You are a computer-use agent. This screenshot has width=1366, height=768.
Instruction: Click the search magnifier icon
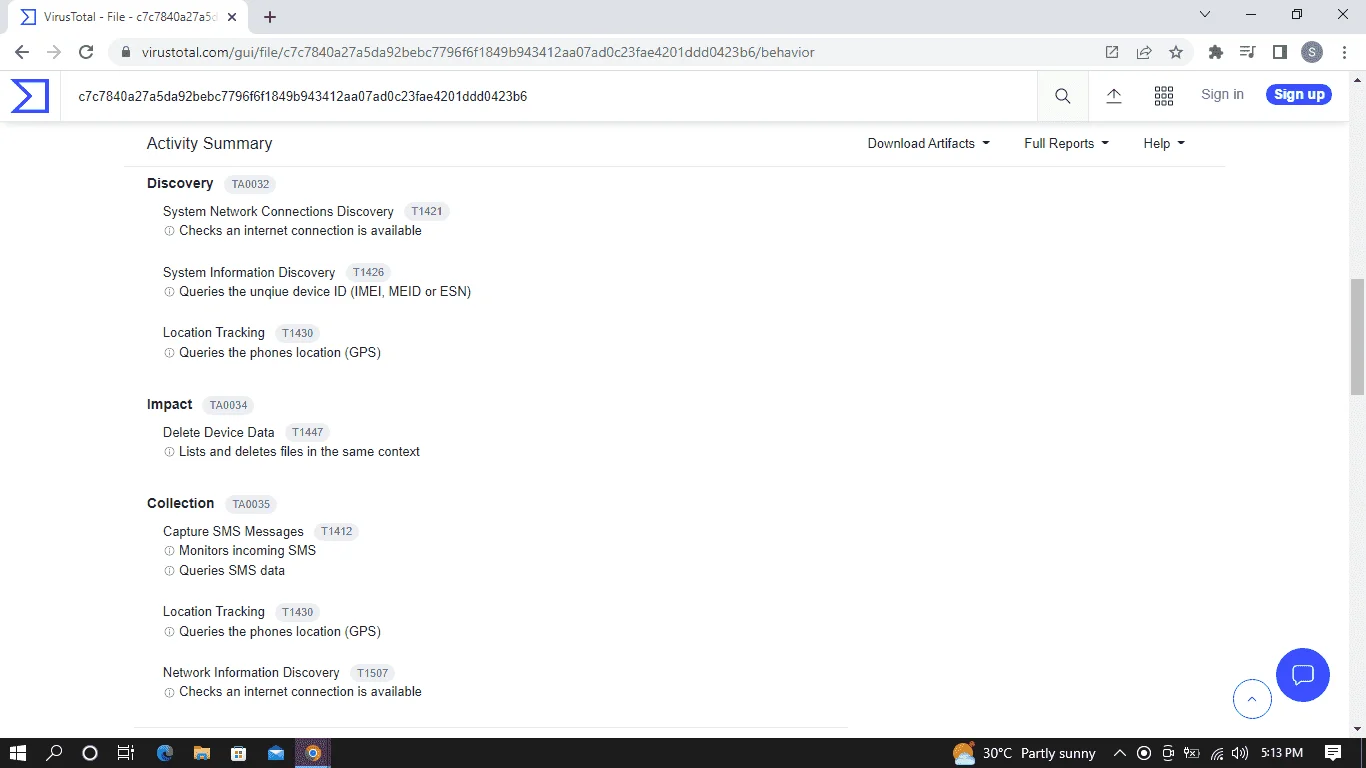[x=1062, y=96]
